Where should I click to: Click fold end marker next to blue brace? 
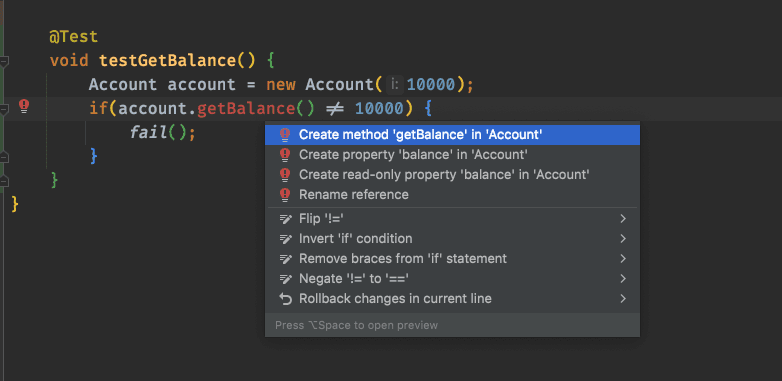click(3, 157)
